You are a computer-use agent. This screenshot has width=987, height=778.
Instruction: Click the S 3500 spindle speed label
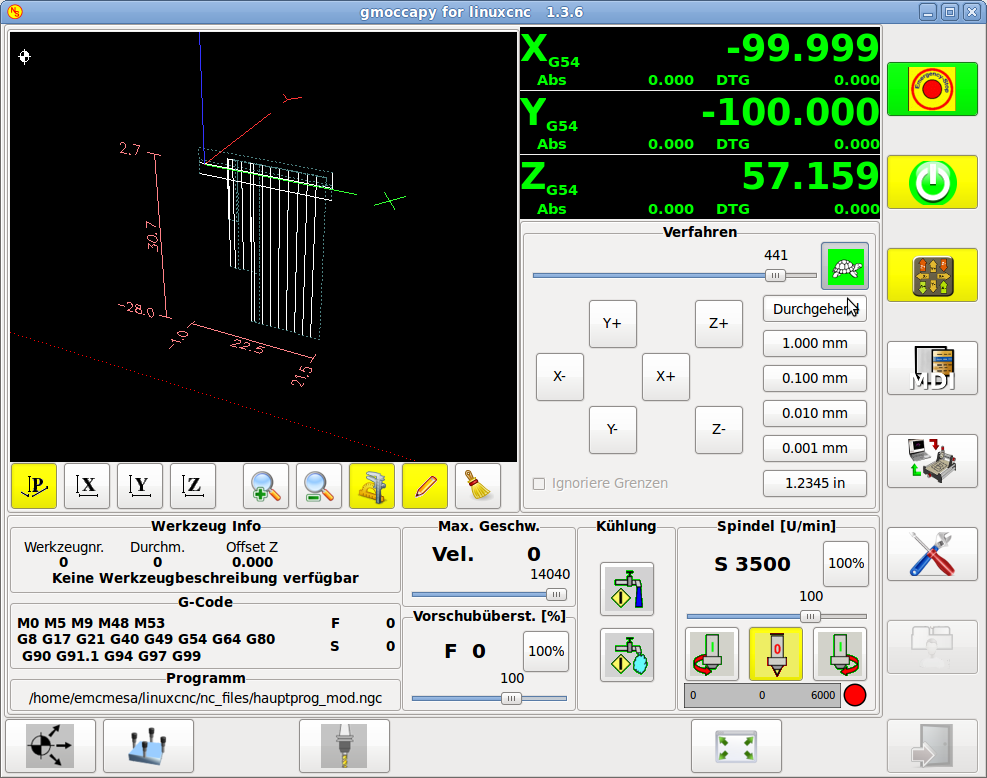pos(752,564)
